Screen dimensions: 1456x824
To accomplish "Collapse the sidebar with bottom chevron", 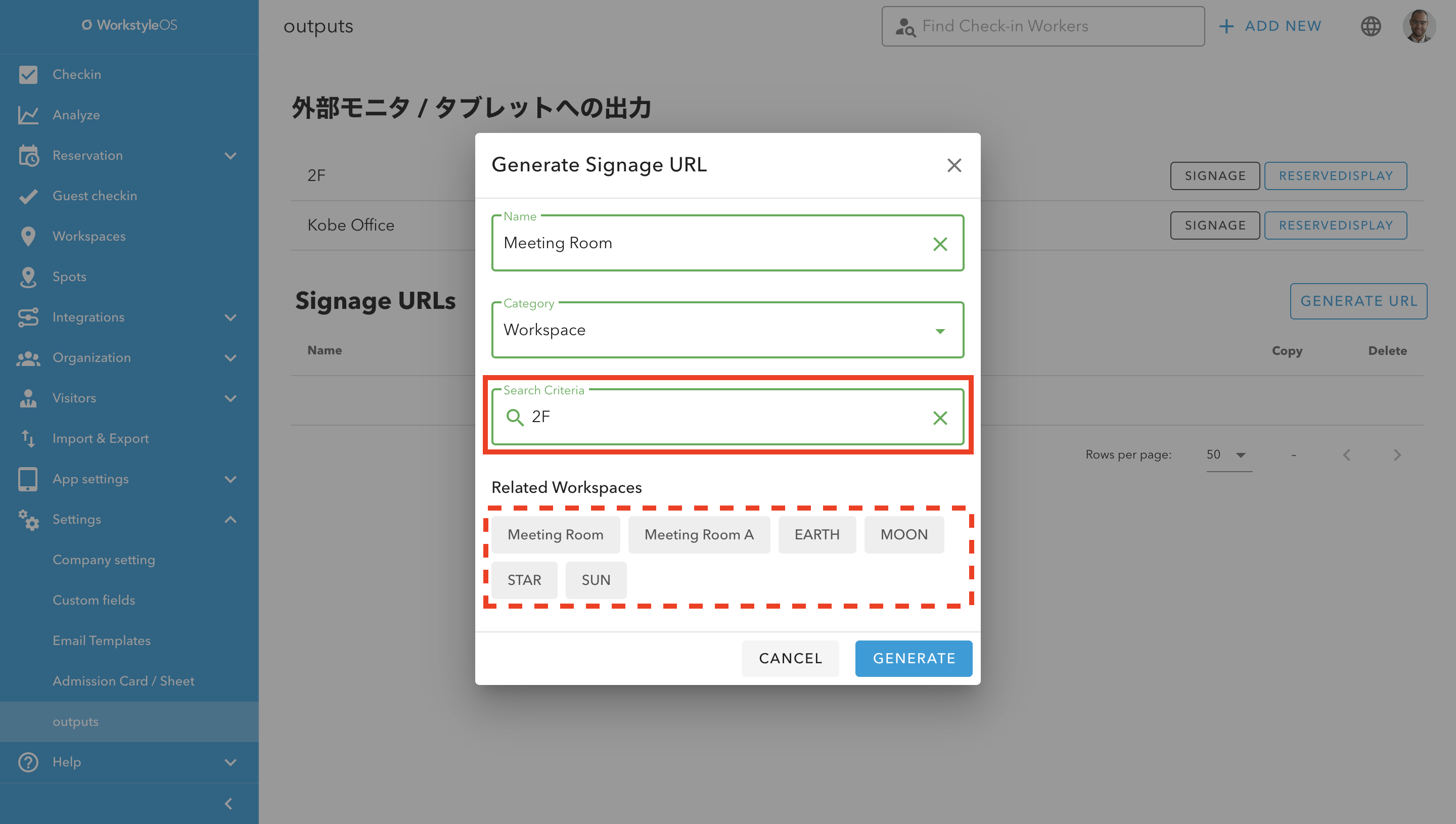I will click(x=228, y=804).
